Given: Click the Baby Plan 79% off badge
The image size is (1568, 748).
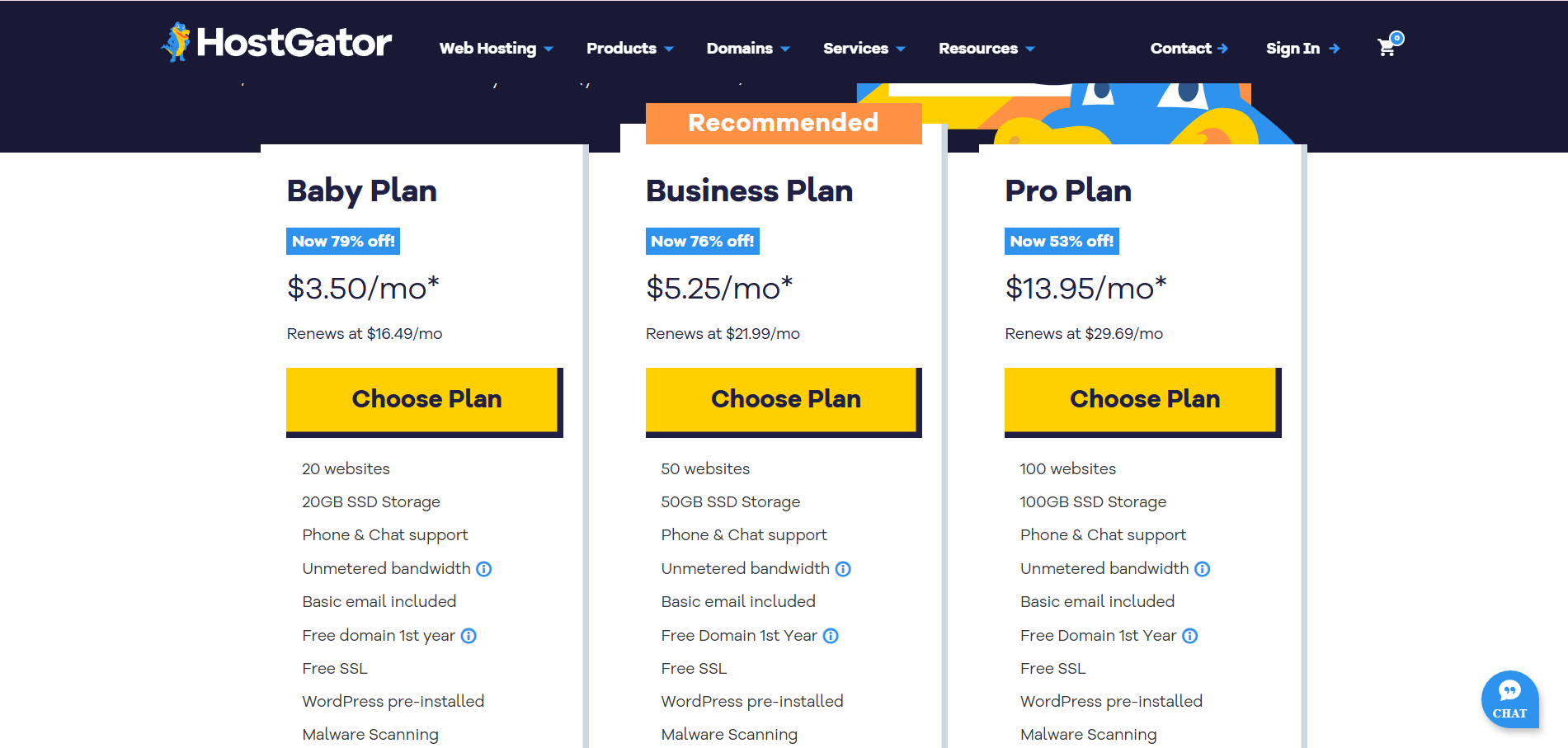Looking at the screenshot, I should point(343,242).
